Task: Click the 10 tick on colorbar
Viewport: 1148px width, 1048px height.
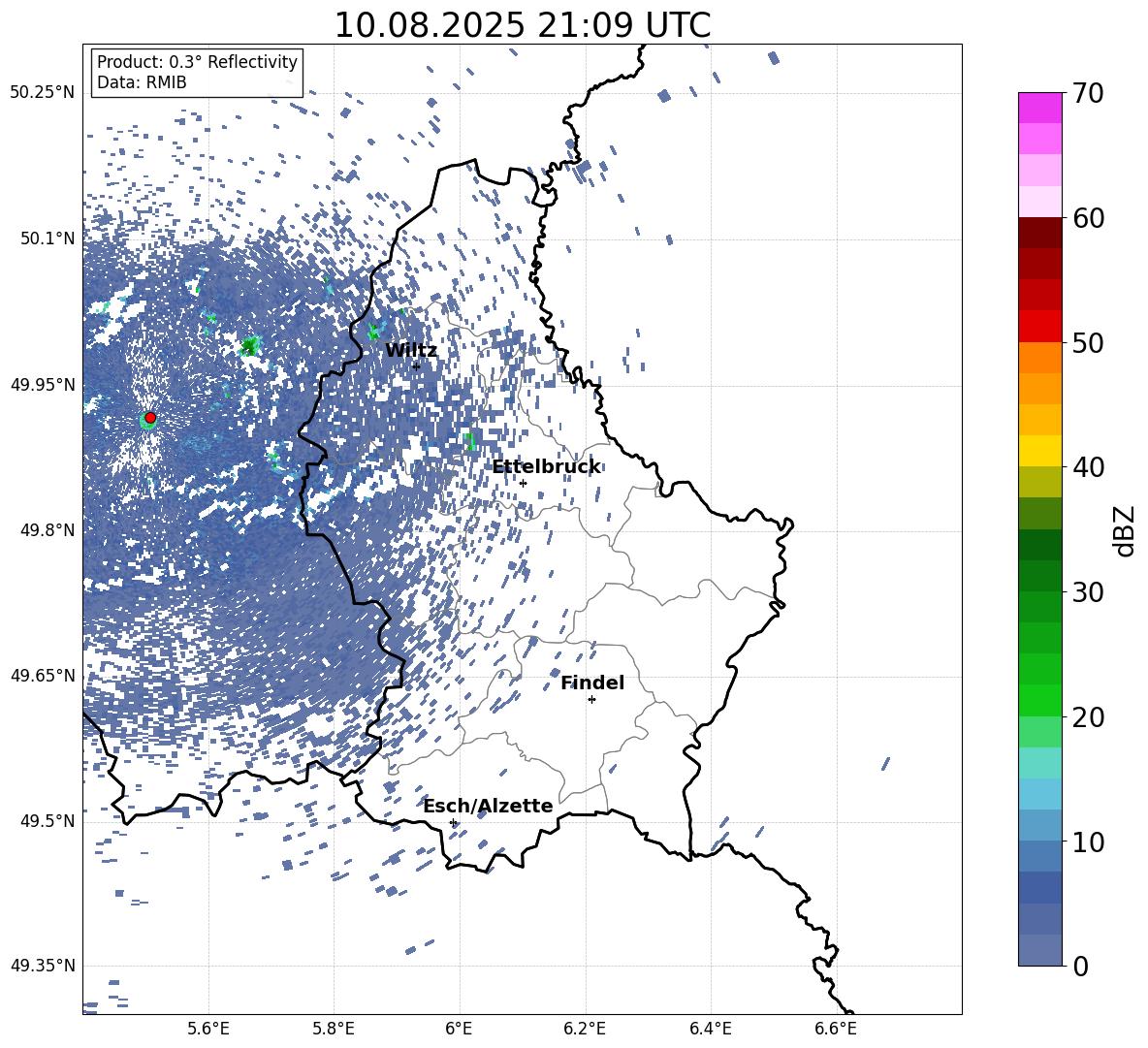Action: coord(1088,842)
